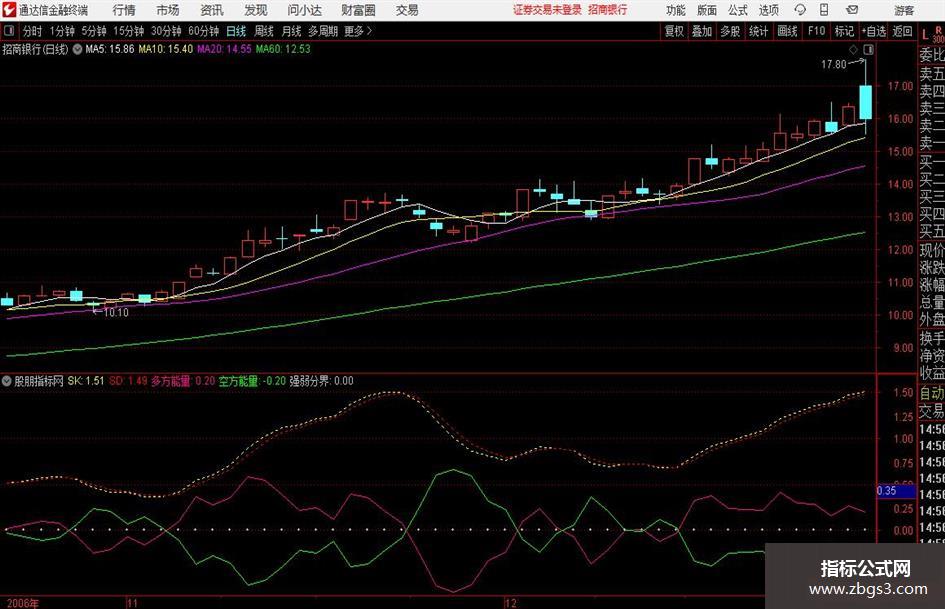The height and width of the screenshot is (609, 945).
Task: Click the MA20: 14.55 label
Action: (224, 49)
